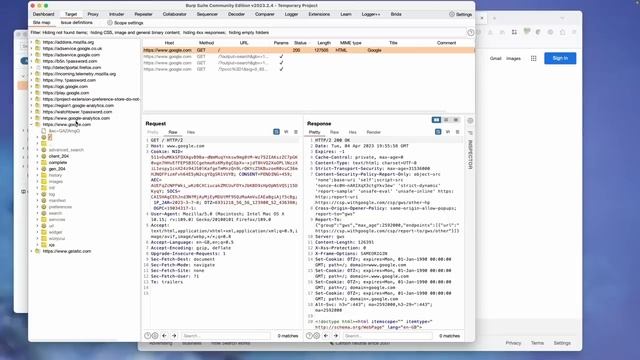Open Scope settings
This screenshot has width=640, height=360.
(125, 23)
